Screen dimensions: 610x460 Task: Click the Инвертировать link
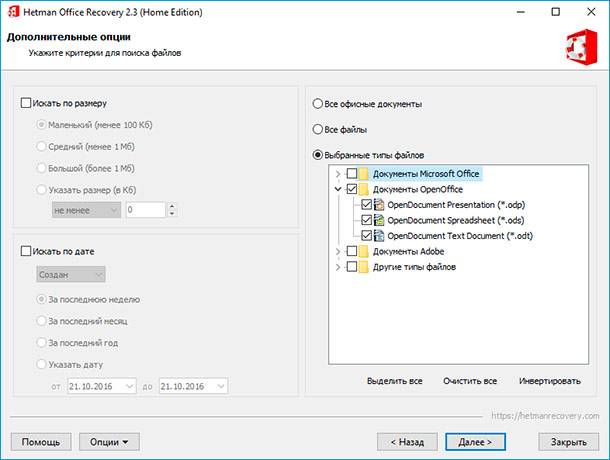coord(550,381)
